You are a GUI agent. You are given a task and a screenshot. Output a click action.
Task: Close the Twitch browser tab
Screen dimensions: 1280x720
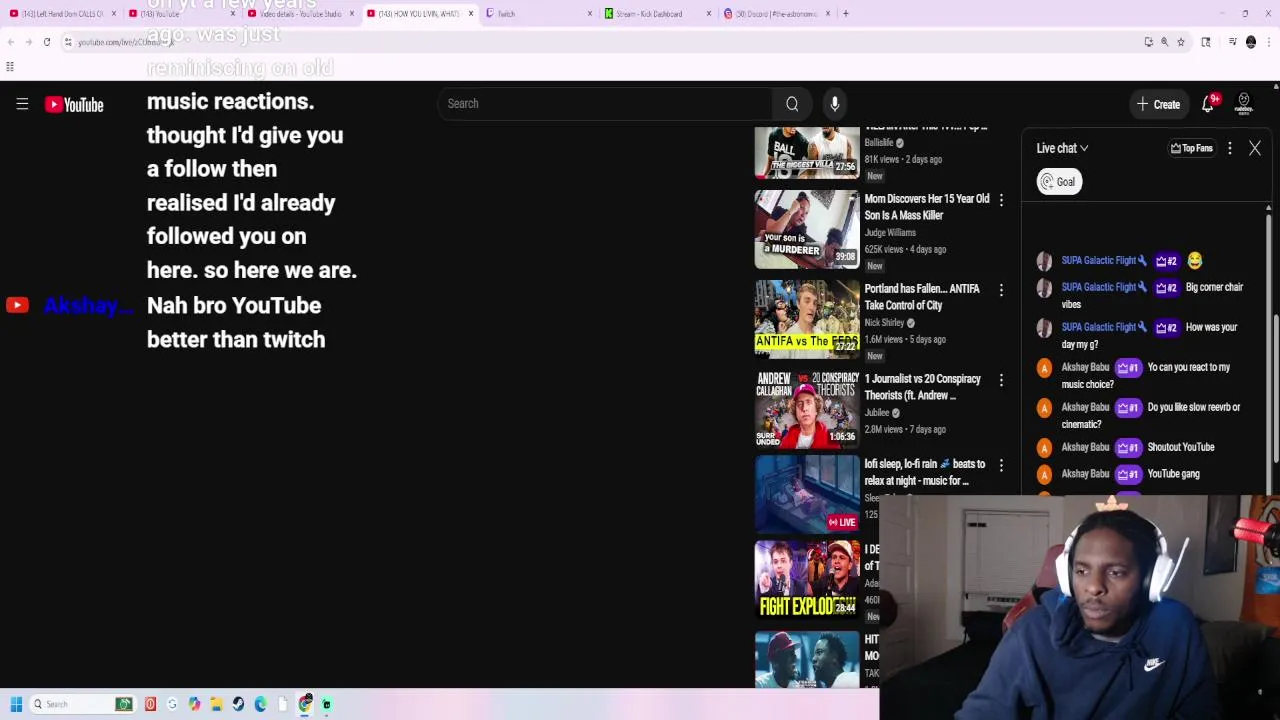590,14
